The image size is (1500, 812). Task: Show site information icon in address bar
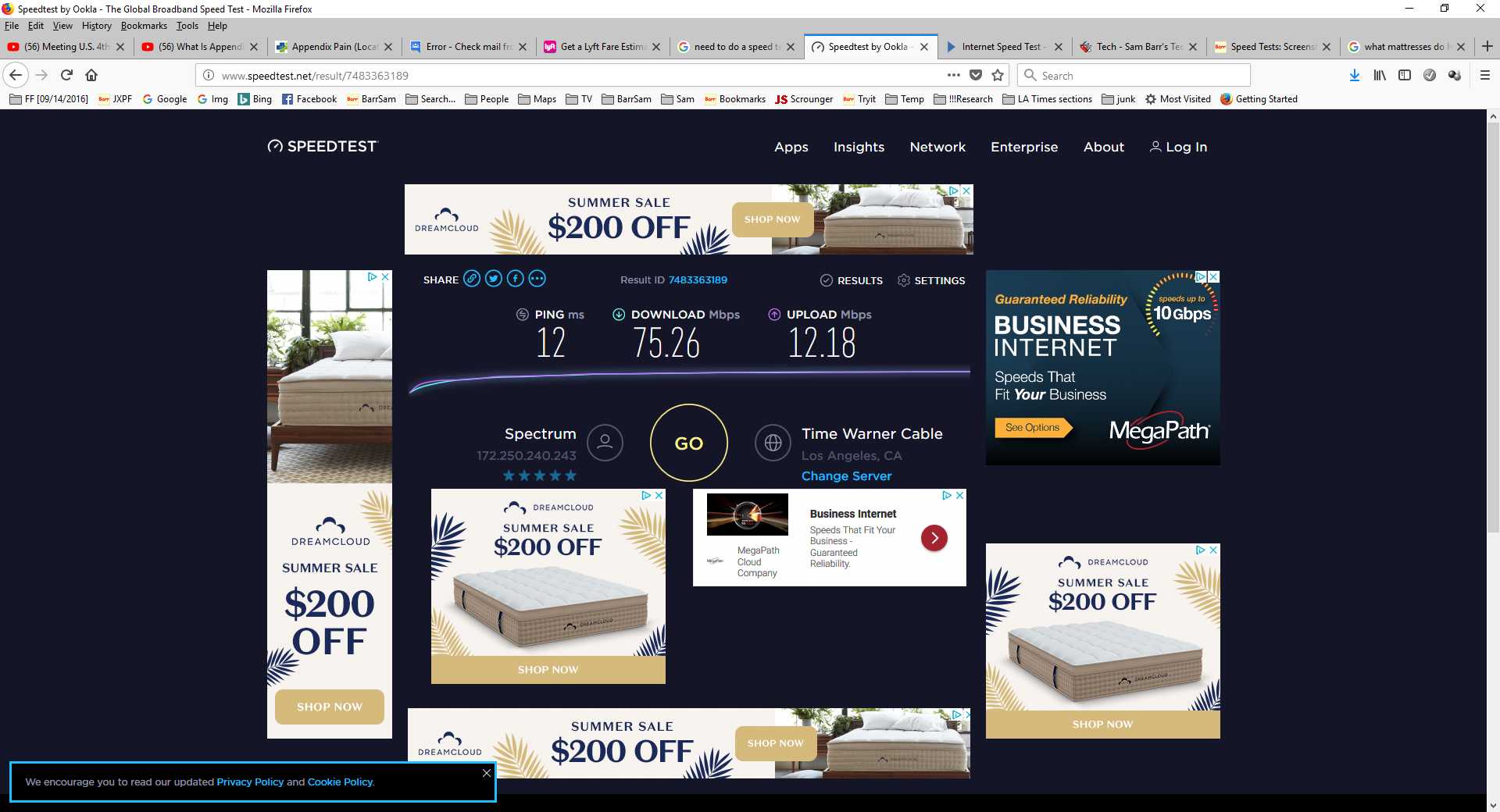209,75
